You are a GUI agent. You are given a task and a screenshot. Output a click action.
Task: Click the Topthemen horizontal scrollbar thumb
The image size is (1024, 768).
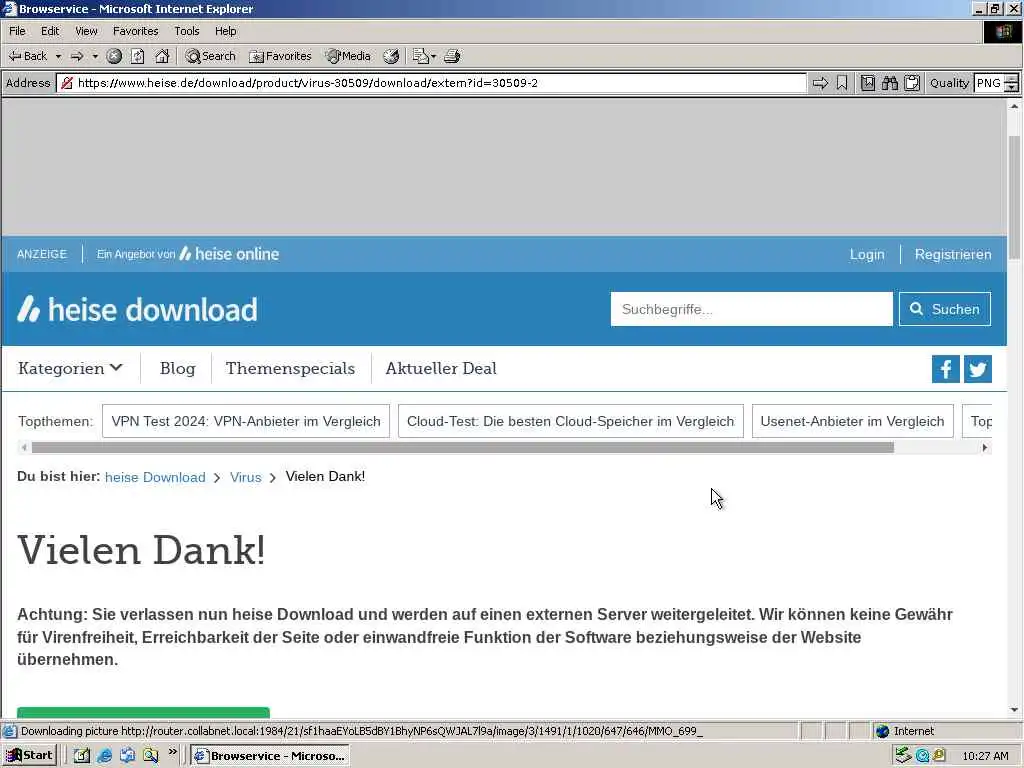[462, 447]
